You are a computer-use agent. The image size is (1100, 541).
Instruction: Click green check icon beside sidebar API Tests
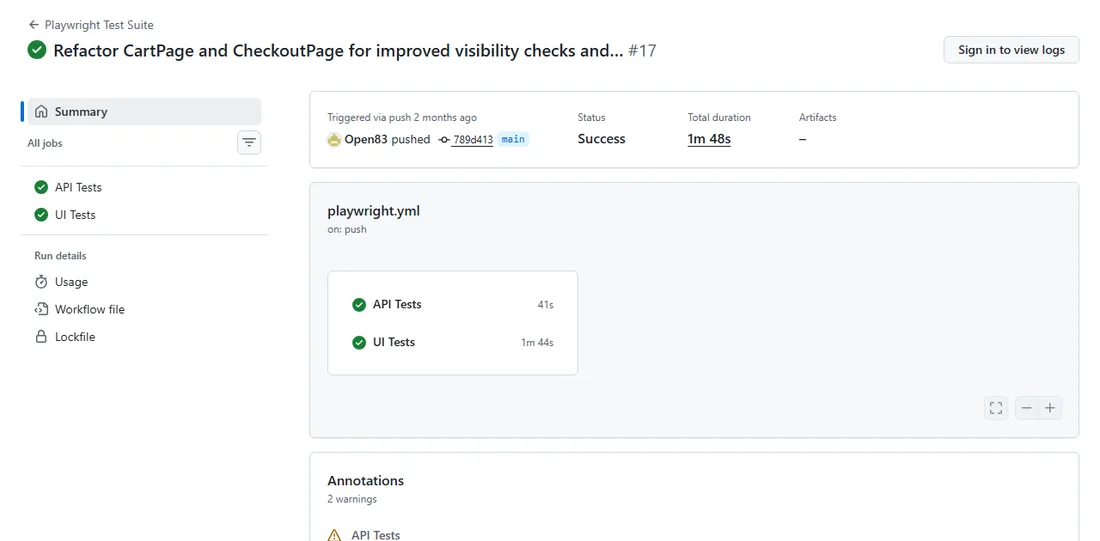(41, 187)
